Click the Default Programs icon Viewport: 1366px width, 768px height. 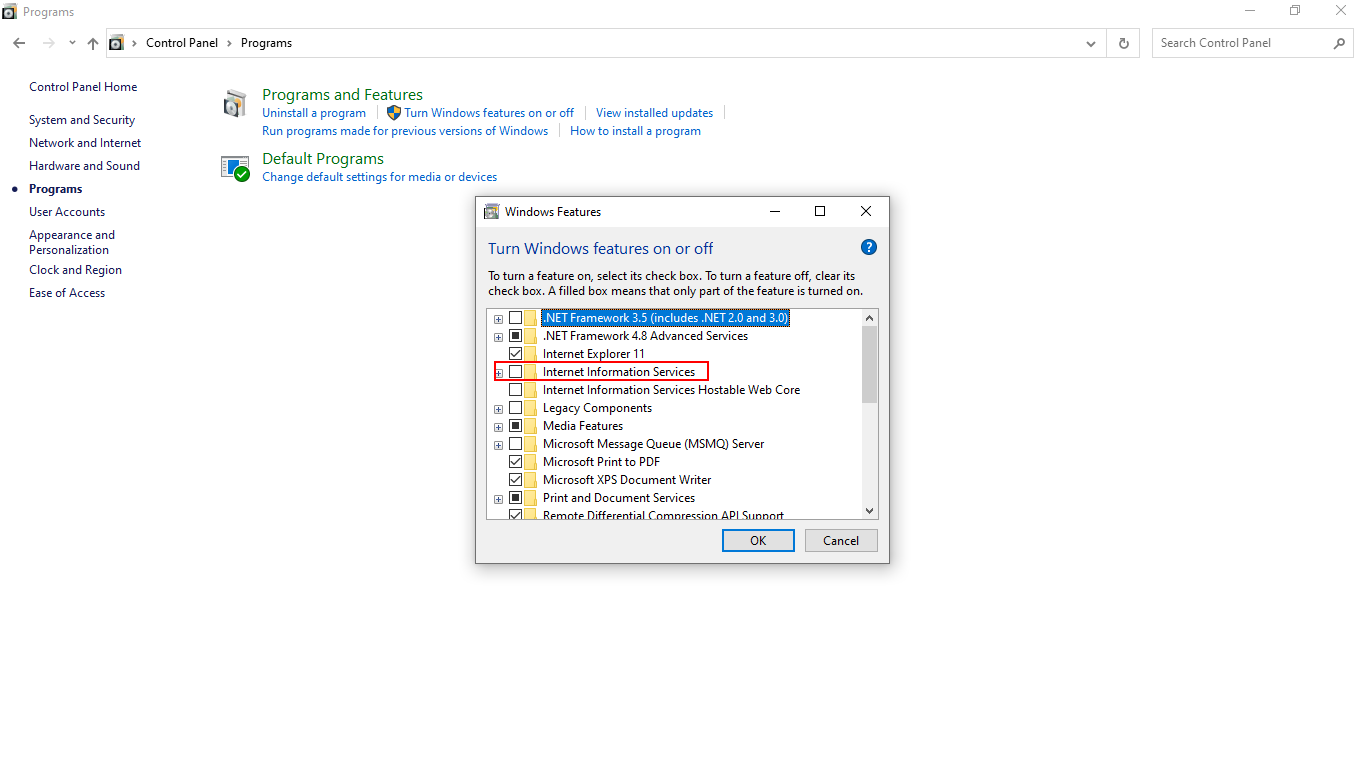tap(235, 168)
